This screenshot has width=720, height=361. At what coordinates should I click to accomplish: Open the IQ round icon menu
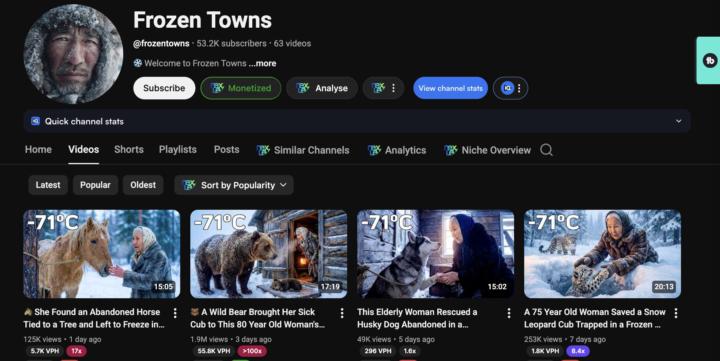[x=511, y=88]
